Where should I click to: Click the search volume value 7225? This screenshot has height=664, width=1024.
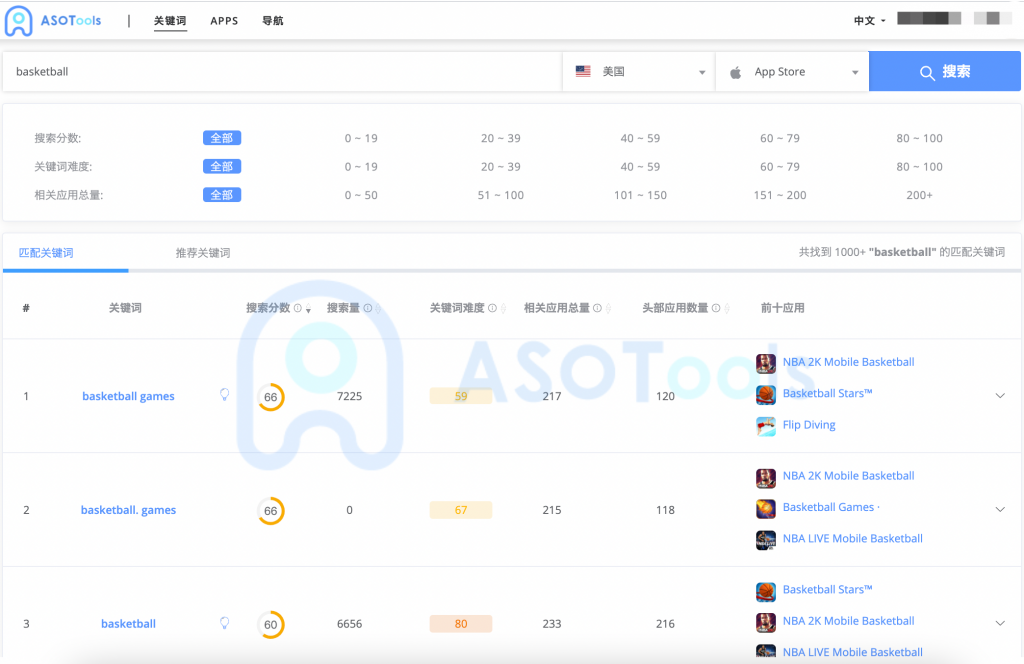(349, 396)
